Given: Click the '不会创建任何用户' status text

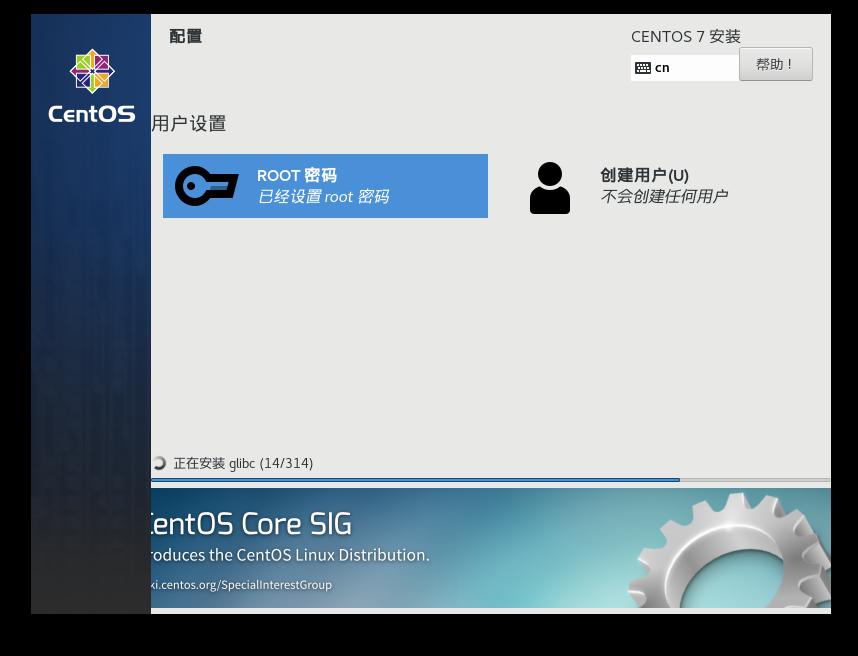Looking at the screenshot, I should click(x=664, y=196).
